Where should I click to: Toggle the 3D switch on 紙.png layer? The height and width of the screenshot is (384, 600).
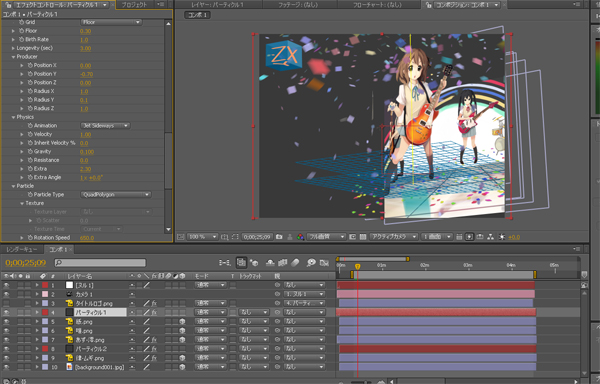click(x=183, y=322)
